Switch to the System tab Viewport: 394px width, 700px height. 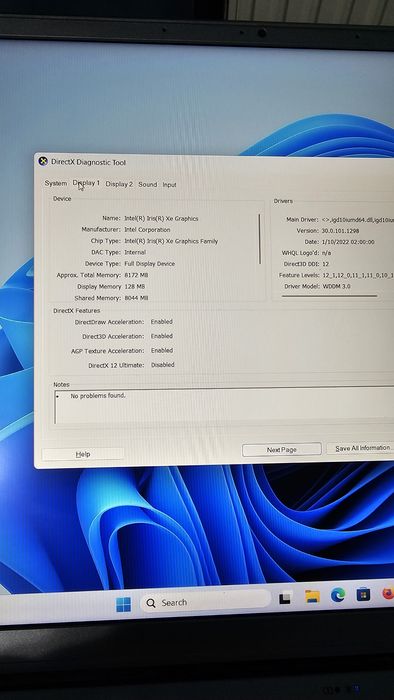[56, 183]
